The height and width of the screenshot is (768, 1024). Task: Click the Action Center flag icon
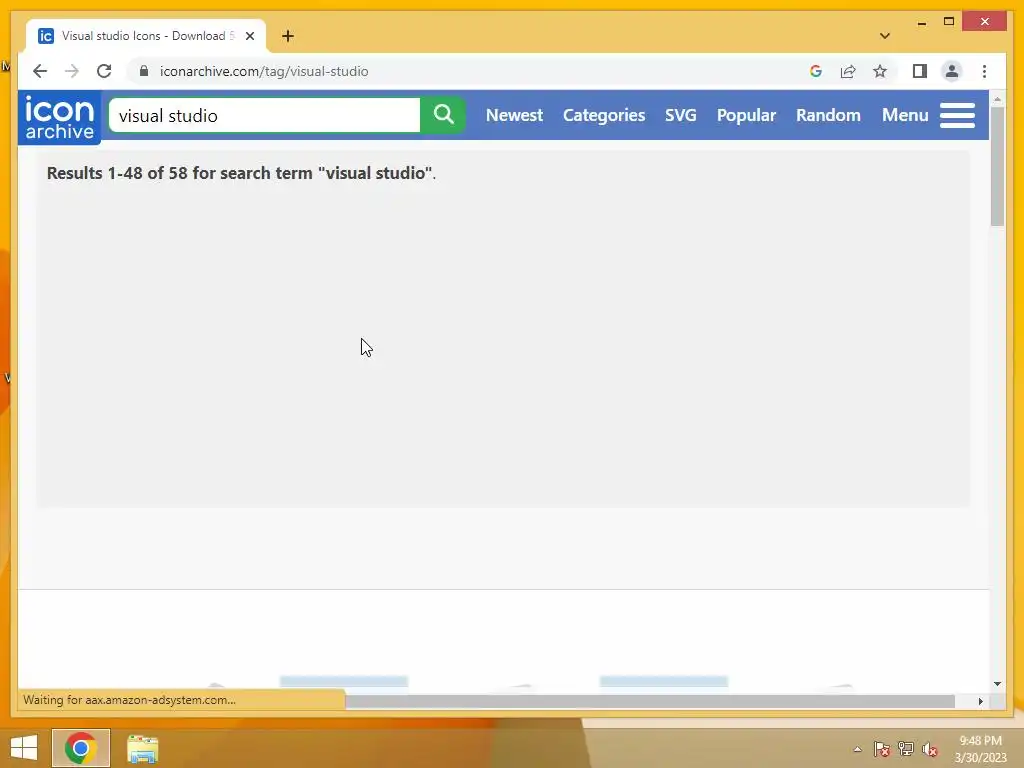pos(882,749)
